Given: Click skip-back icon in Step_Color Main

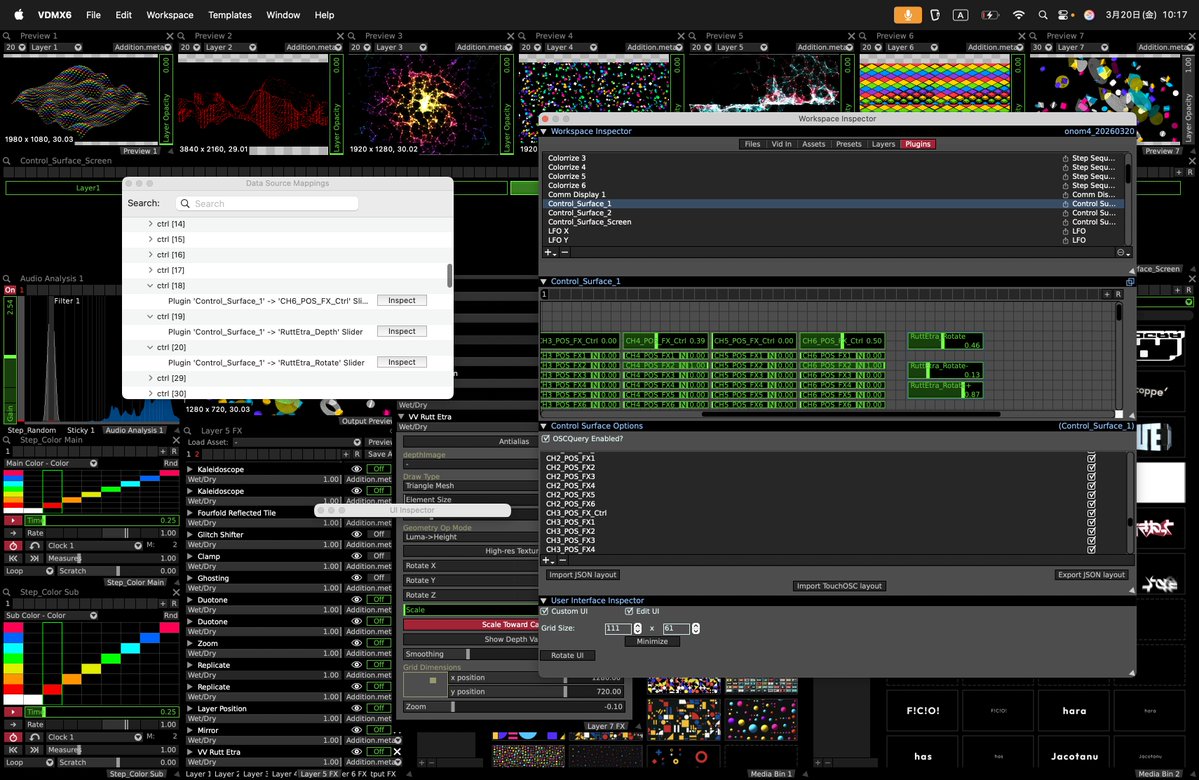Looking at the screenshot, I should tap(13, 558).
